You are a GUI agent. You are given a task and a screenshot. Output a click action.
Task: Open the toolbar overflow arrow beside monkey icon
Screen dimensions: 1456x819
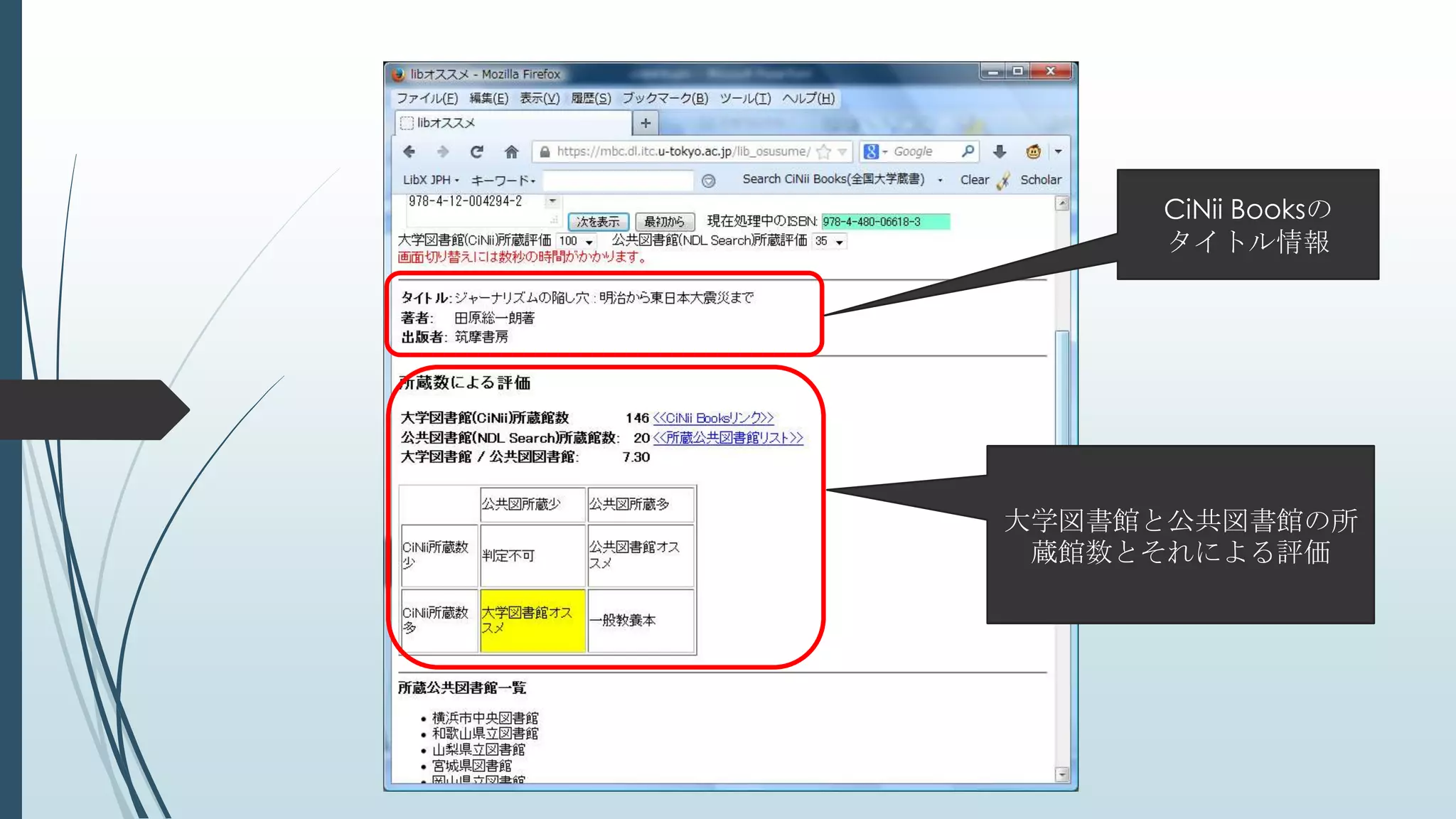(1058, 151)
